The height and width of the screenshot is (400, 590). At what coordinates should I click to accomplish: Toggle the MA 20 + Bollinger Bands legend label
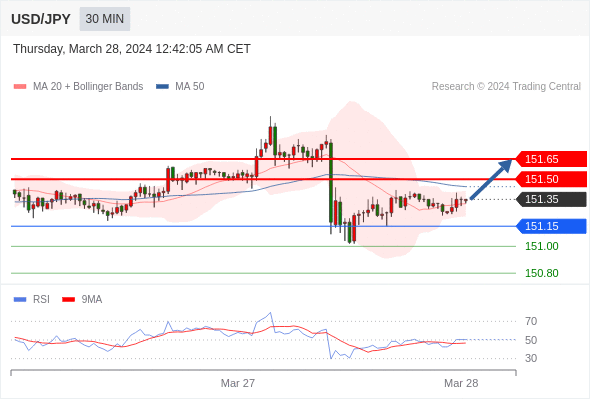88,87
